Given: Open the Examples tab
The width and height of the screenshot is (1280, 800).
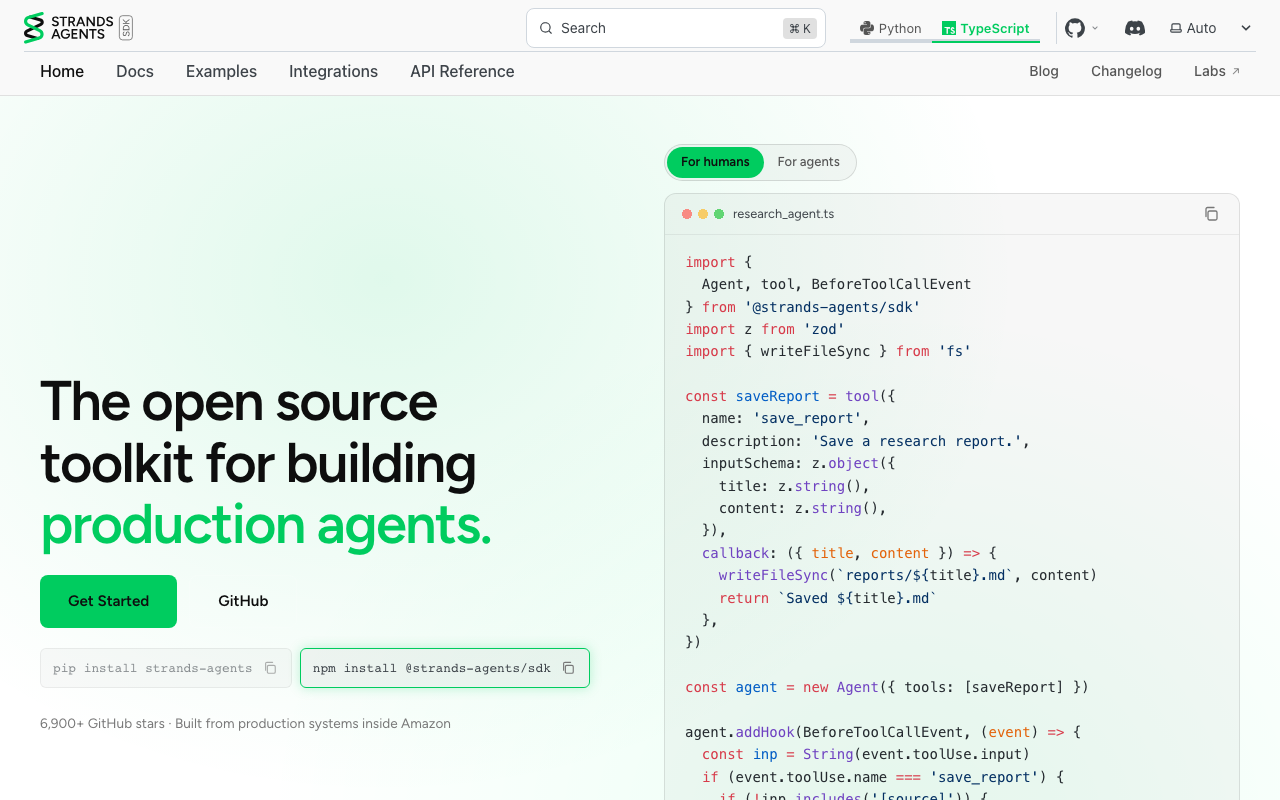Looking at the screenshot, I should 221,71.
